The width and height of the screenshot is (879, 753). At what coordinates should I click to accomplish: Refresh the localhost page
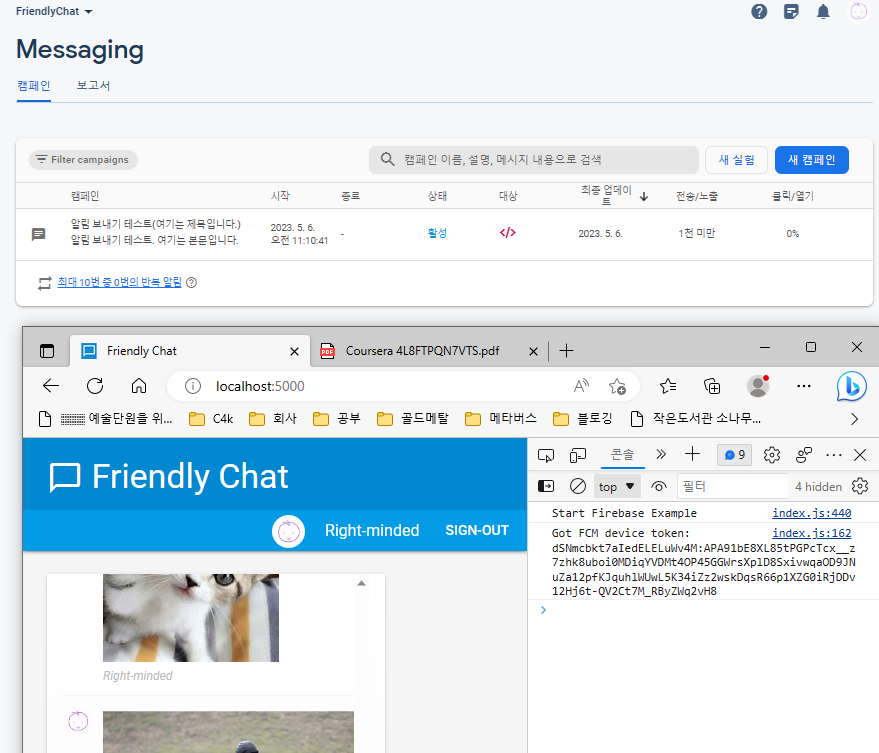coord(95,386)
